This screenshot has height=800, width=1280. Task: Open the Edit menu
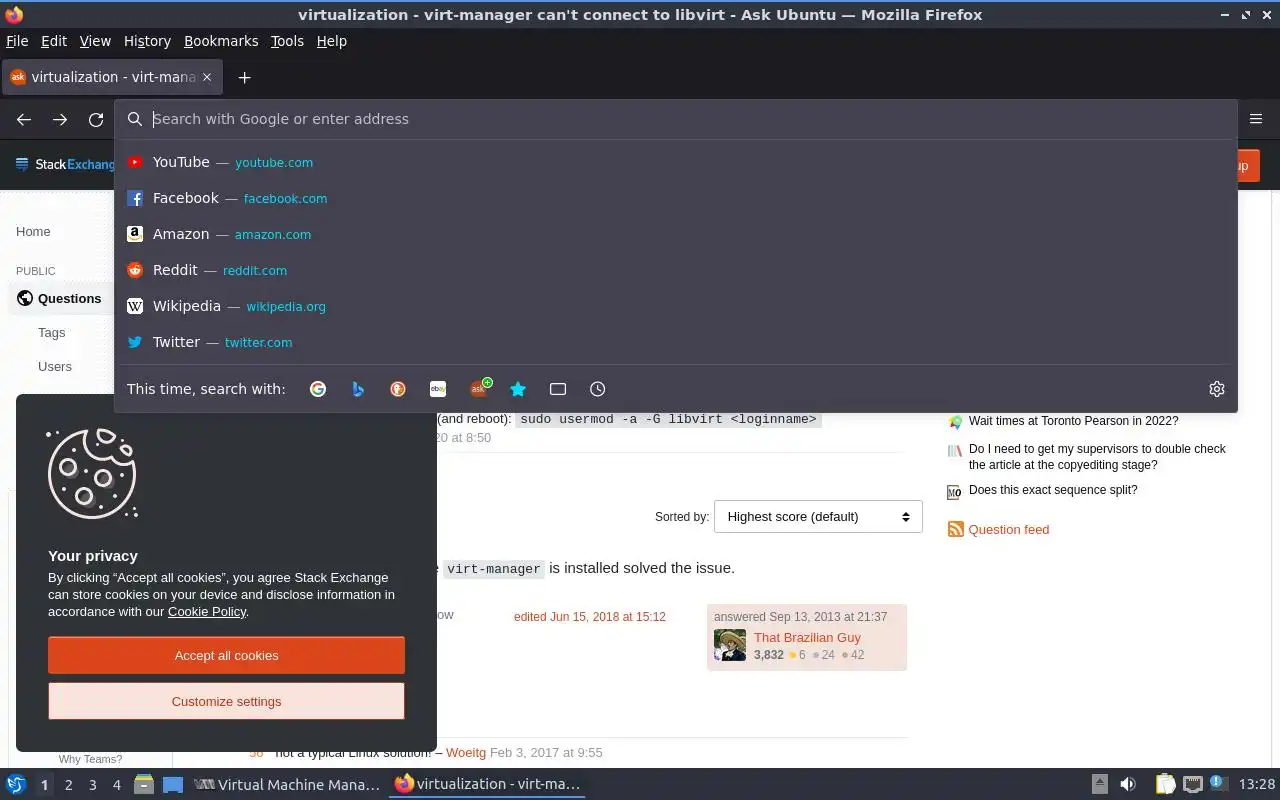click(x=54, y=41)
